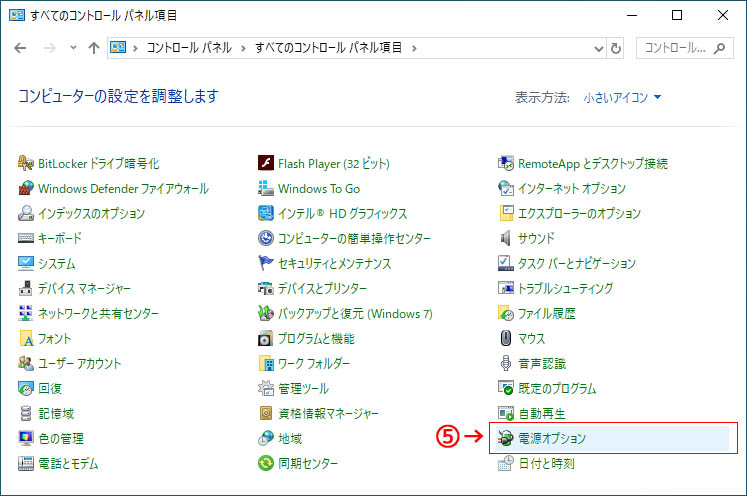Click the デバイスとプリンター icon
747x496 pixels.
pyautogui.click(x=266, y=288)
